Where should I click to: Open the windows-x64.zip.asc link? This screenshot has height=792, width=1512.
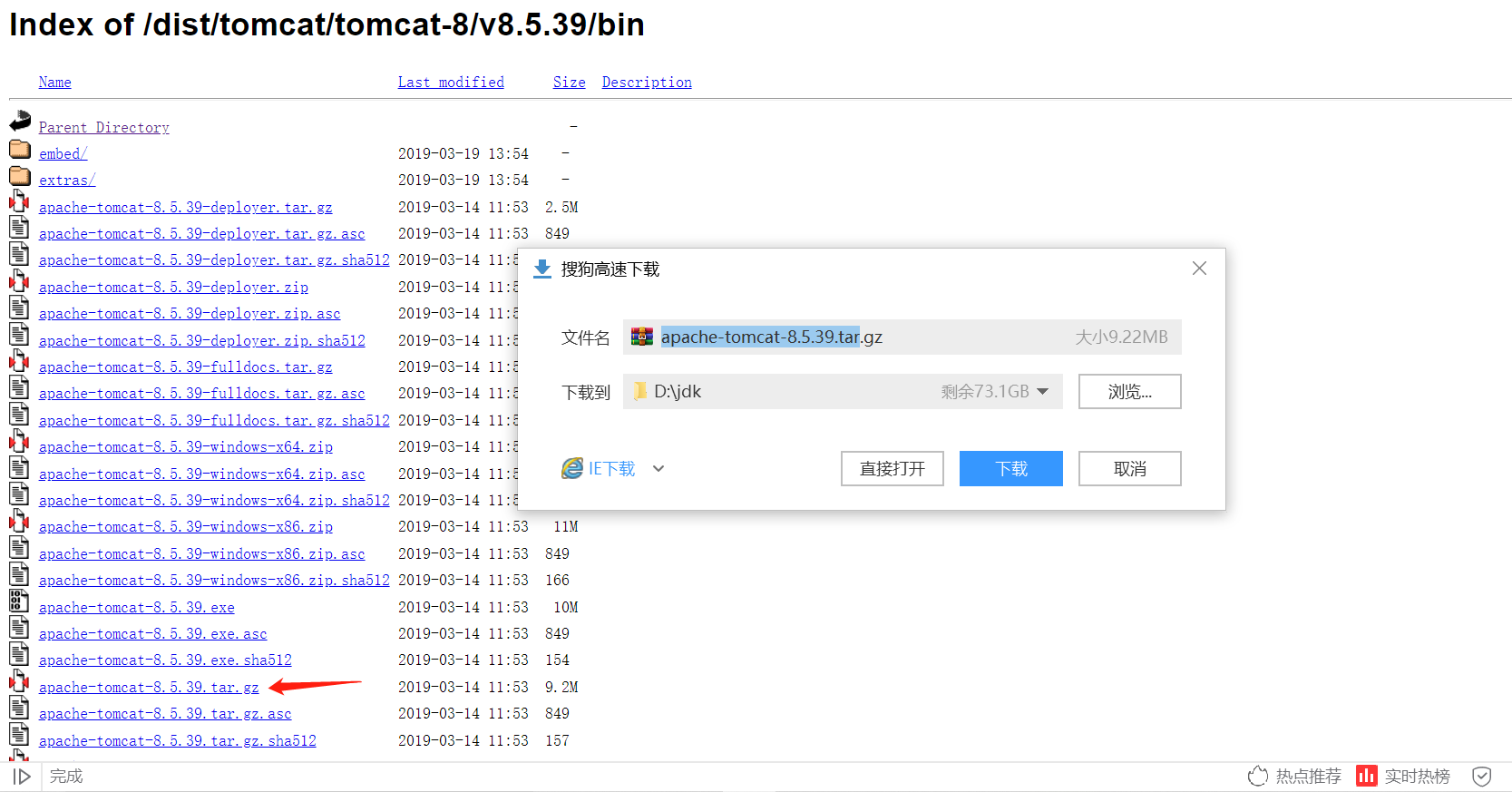202,474
